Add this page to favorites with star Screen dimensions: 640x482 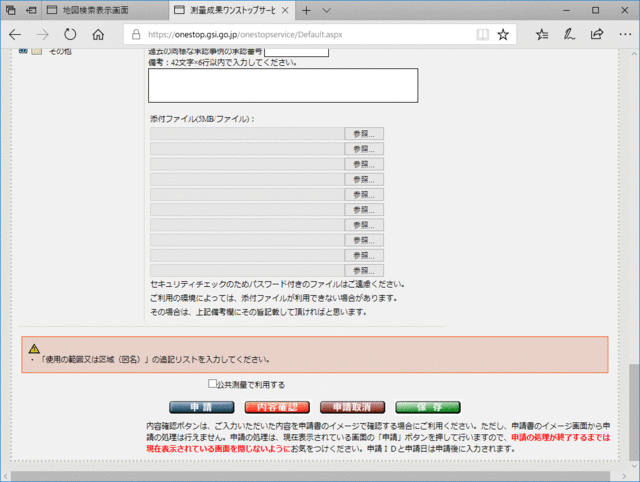[503, 35]
